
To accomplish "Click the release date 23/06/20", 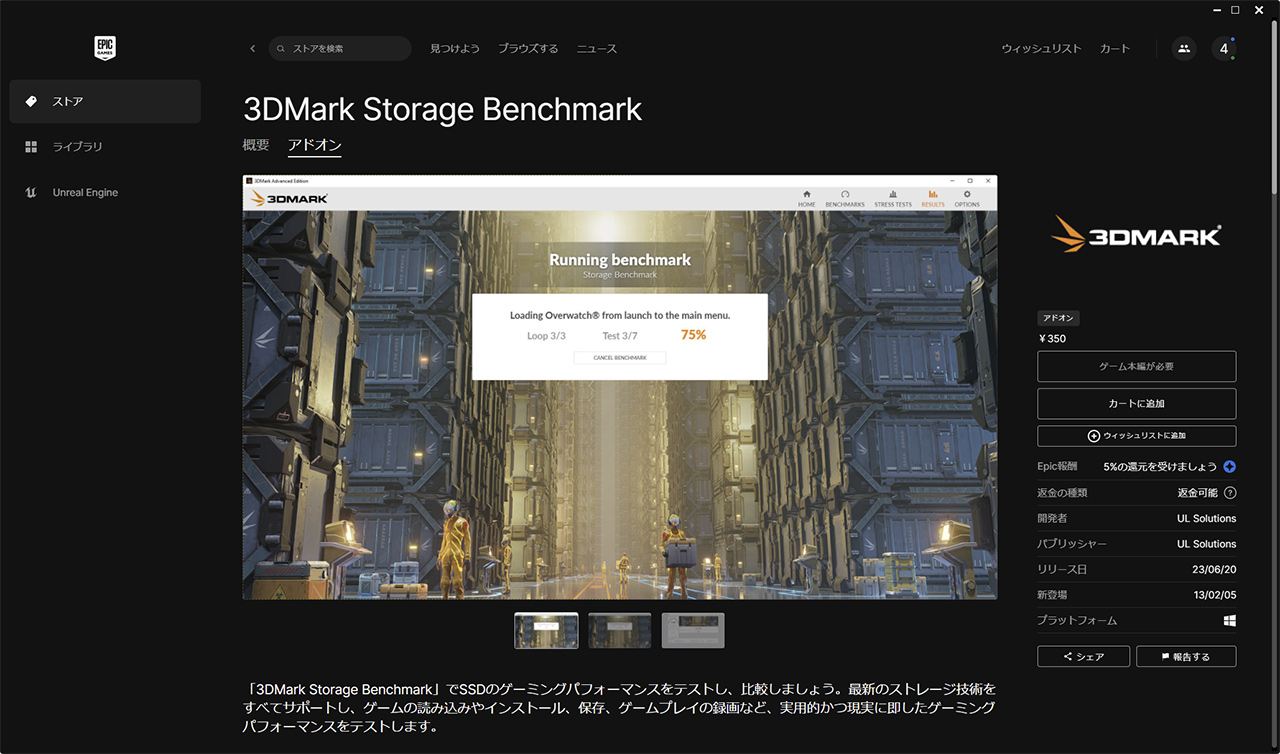I will coord(1212,570).
